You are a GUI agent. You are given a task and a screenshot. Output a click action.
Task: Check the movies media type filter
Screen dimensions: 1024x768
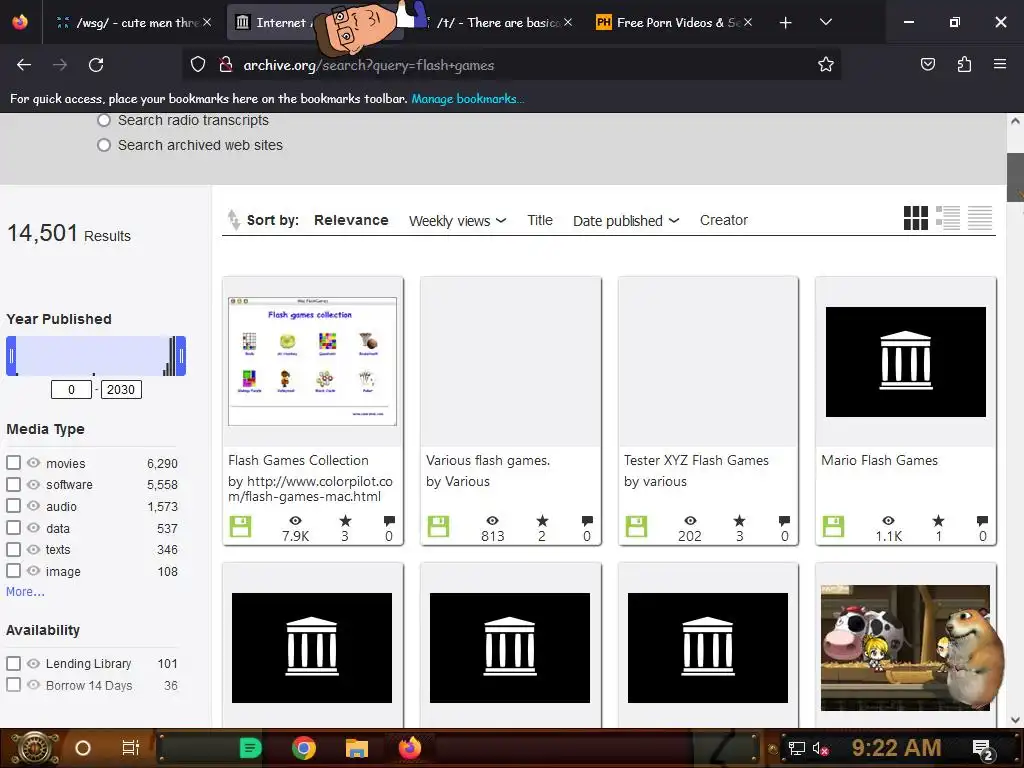[13, 462]
